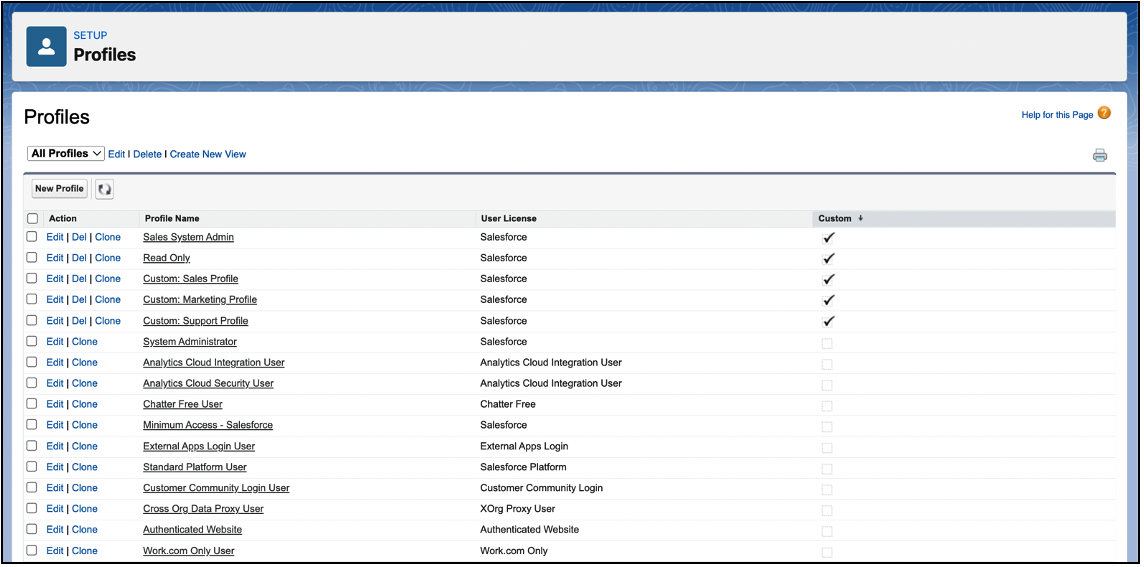The height and width of the screenshot is (567, 1144).
Task: Sort by Custom column header
Action: pos(835,218)
